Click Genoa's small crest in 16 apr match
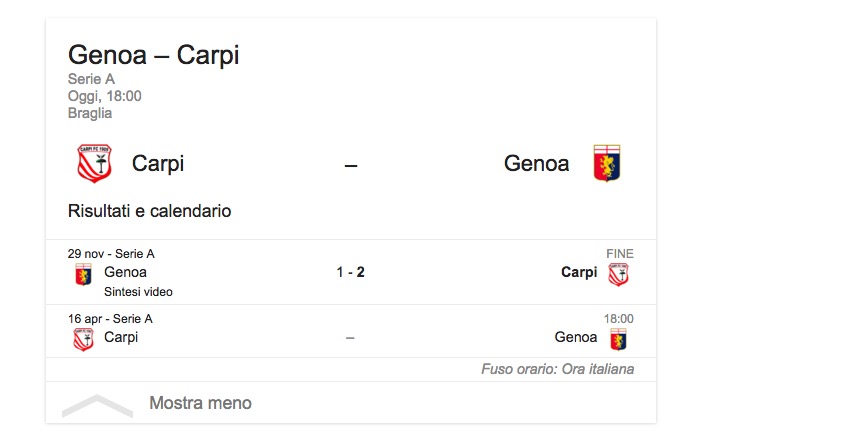Screen dimensions: 856x439 click(619, 339)
